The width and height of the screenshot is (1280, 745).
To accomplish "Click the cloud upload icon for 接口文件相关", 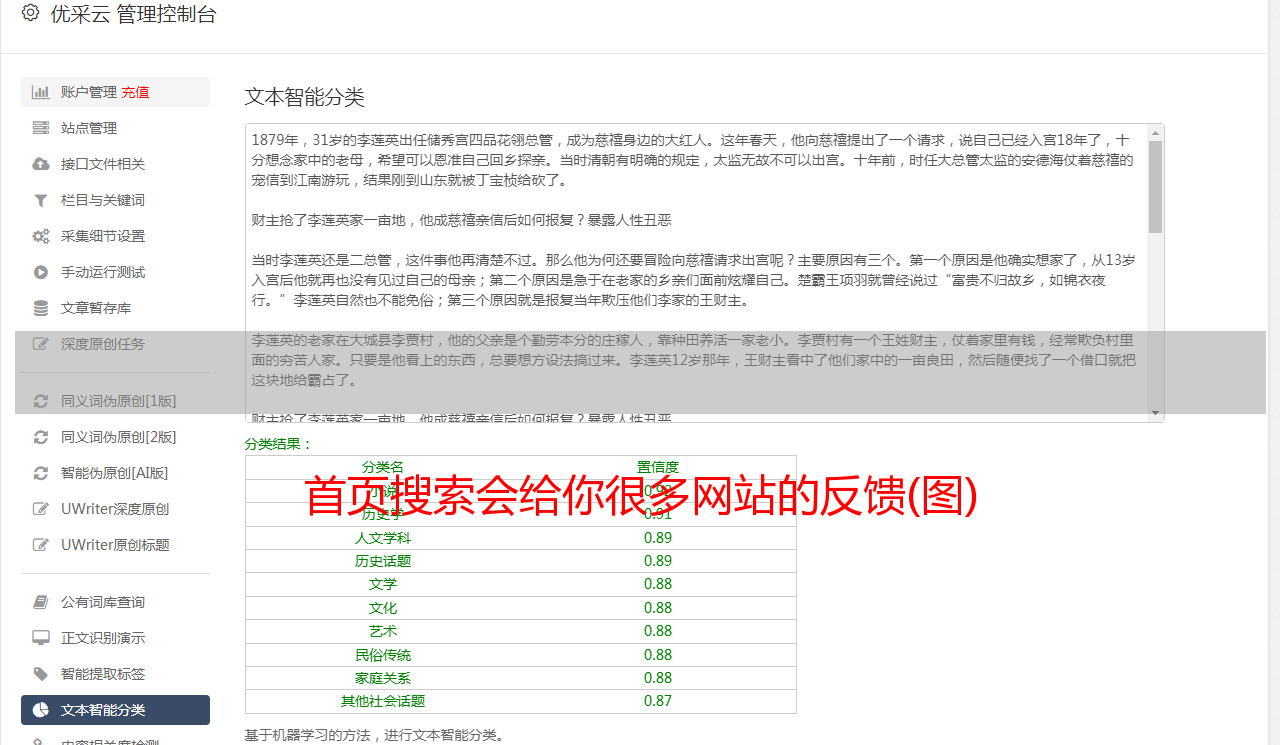I will coord(41,164).
